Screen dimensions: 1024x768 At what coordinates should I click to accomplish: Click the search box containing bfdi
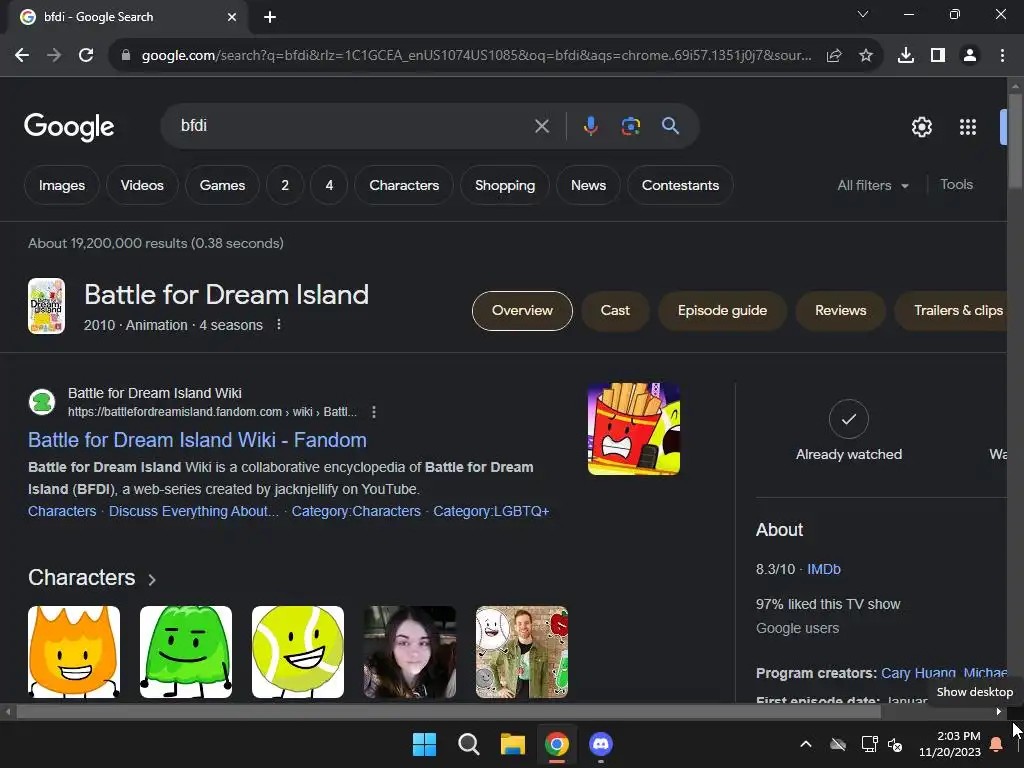click(353, 126)
